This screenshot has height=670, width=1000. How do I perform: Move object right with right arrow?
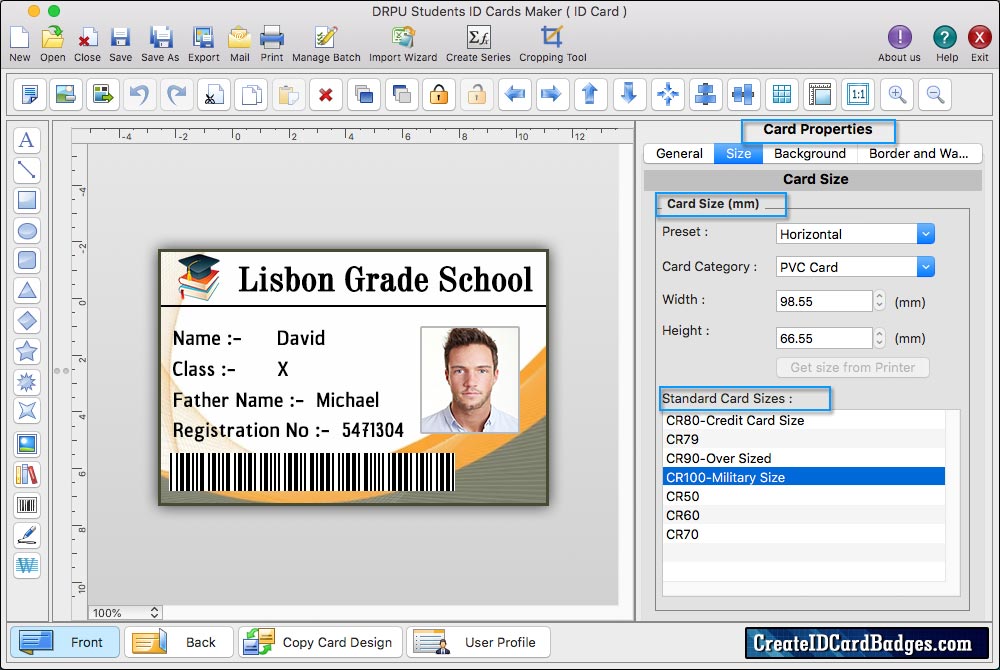tap(552, 94)
